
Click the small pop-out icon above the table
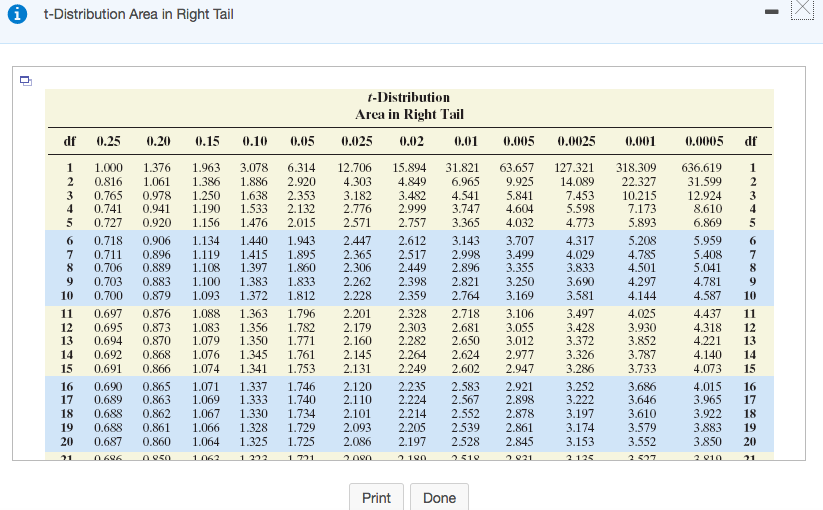25,81
